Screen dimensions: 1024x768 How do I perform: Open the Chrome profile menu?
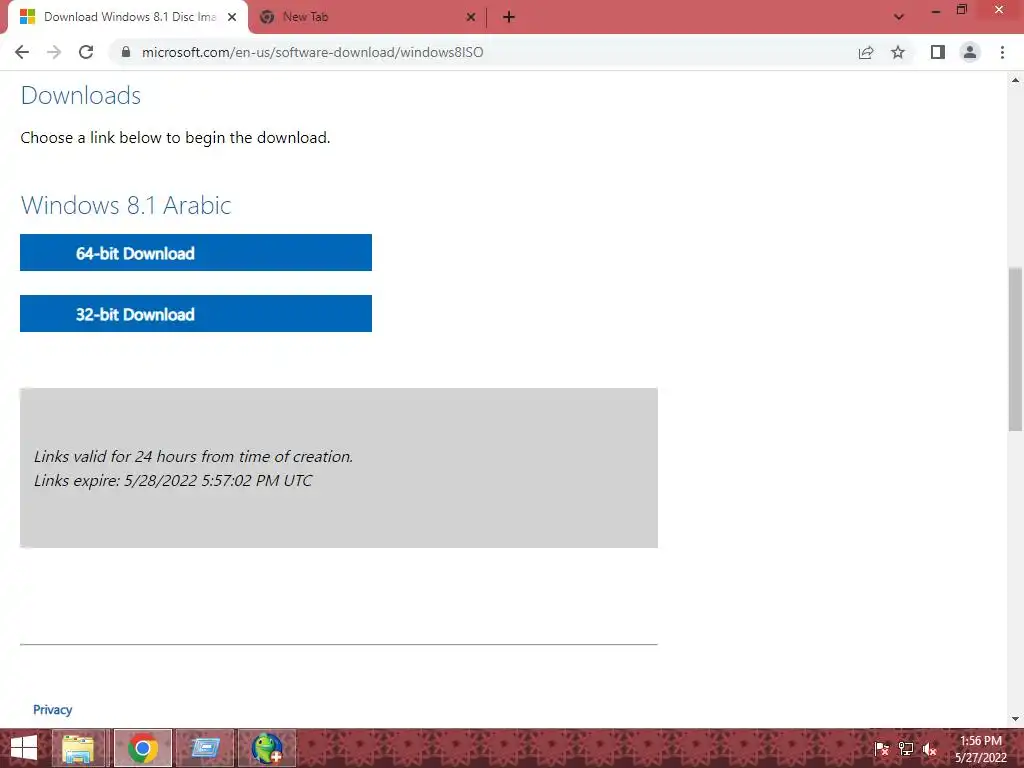click(970, 52)
